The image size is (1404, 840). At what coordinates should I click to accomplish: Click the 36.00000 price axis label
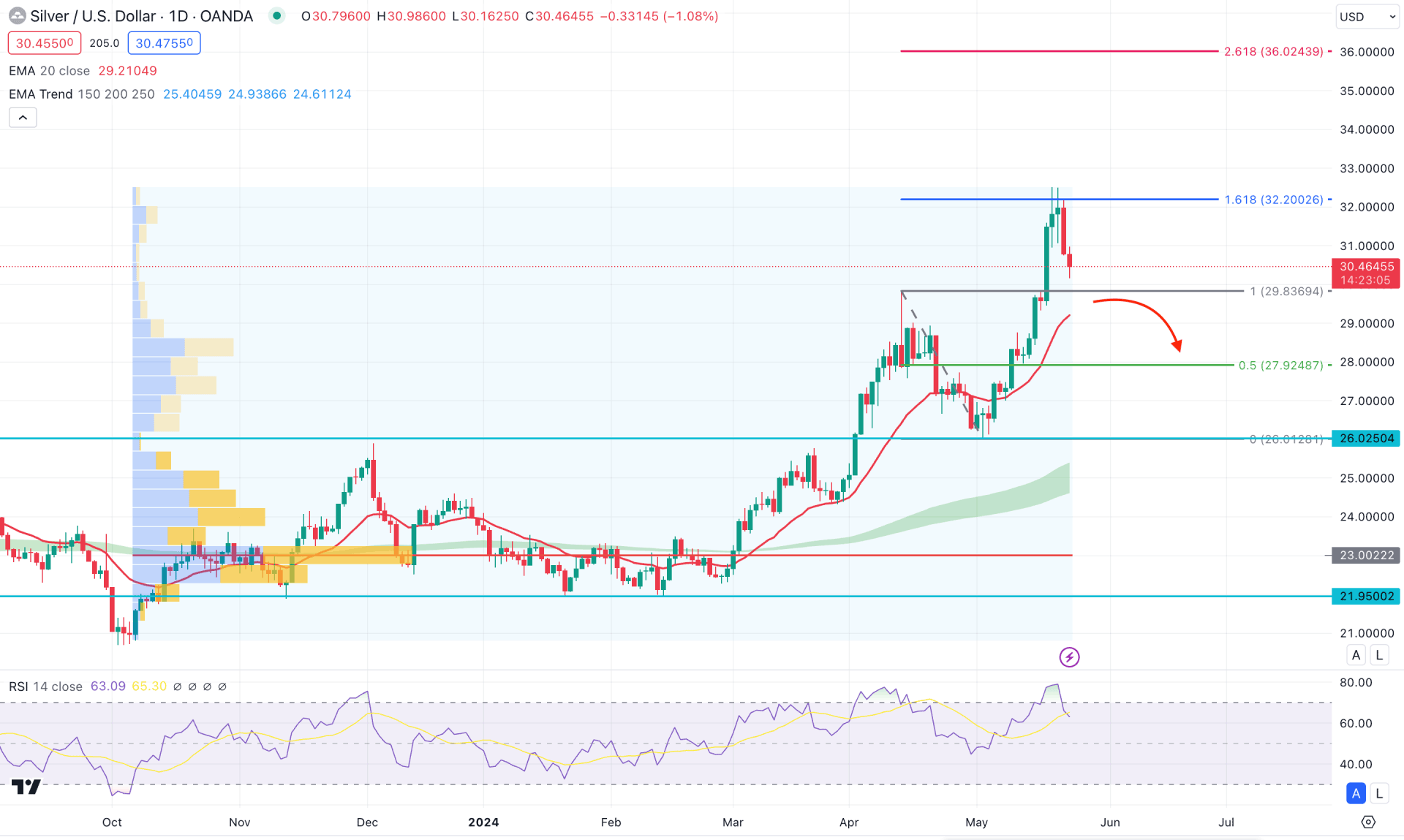1366,52
